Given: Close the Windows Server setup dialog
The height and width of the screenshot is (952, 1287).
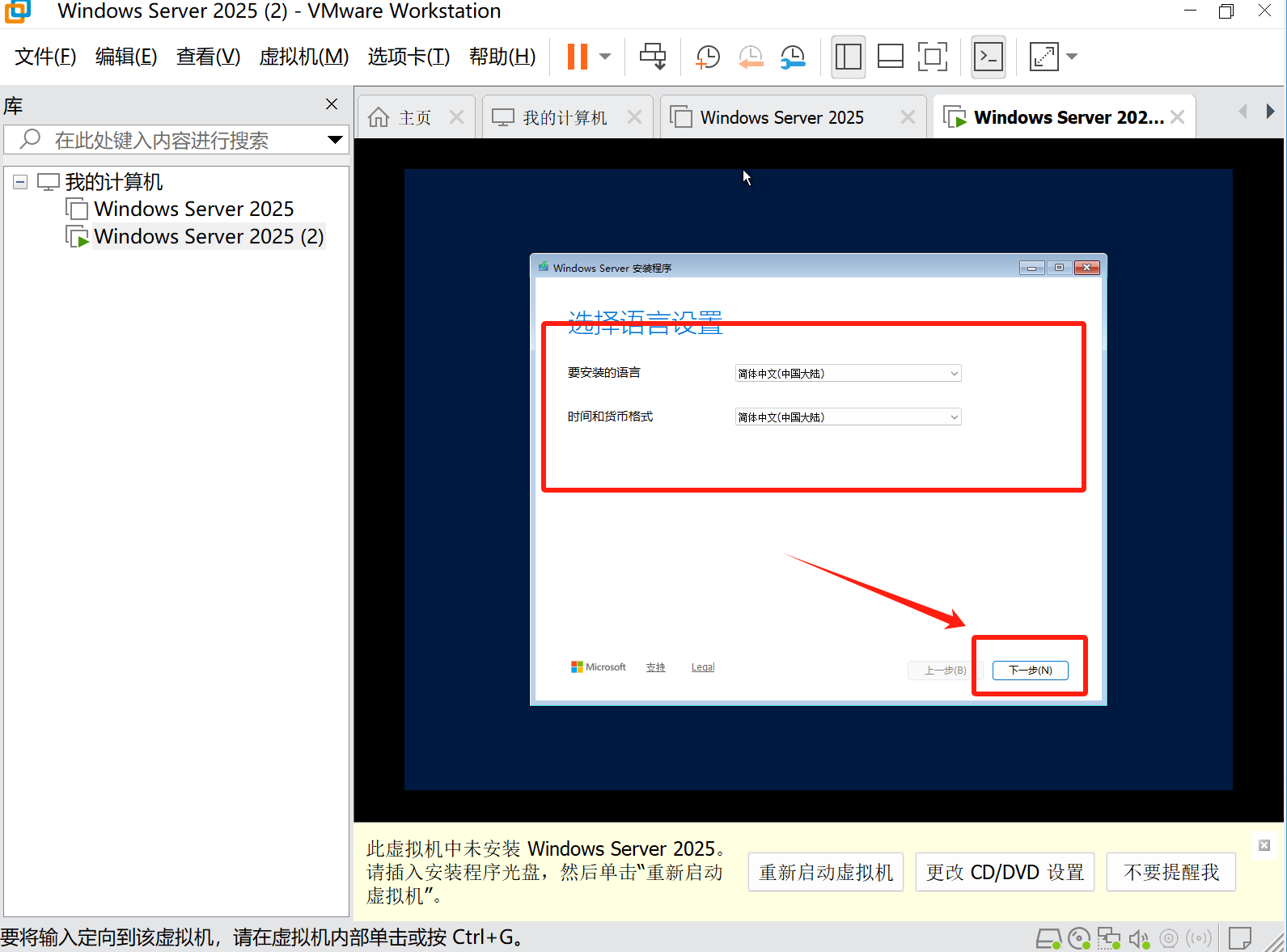Looking at the screenshot, I should point(1087,268).
